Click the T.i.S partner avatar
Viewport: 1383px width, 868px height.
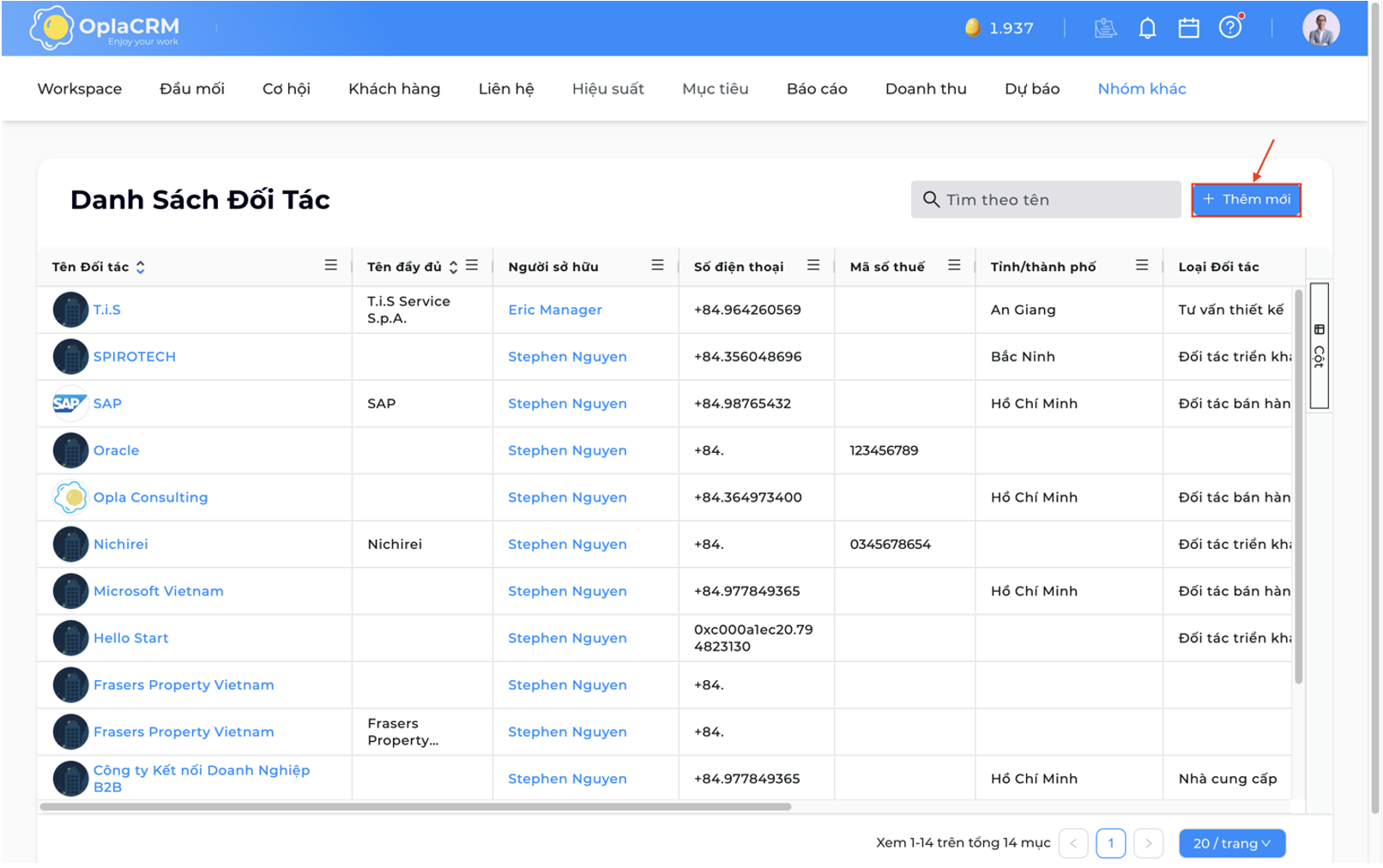coord(70,310)
